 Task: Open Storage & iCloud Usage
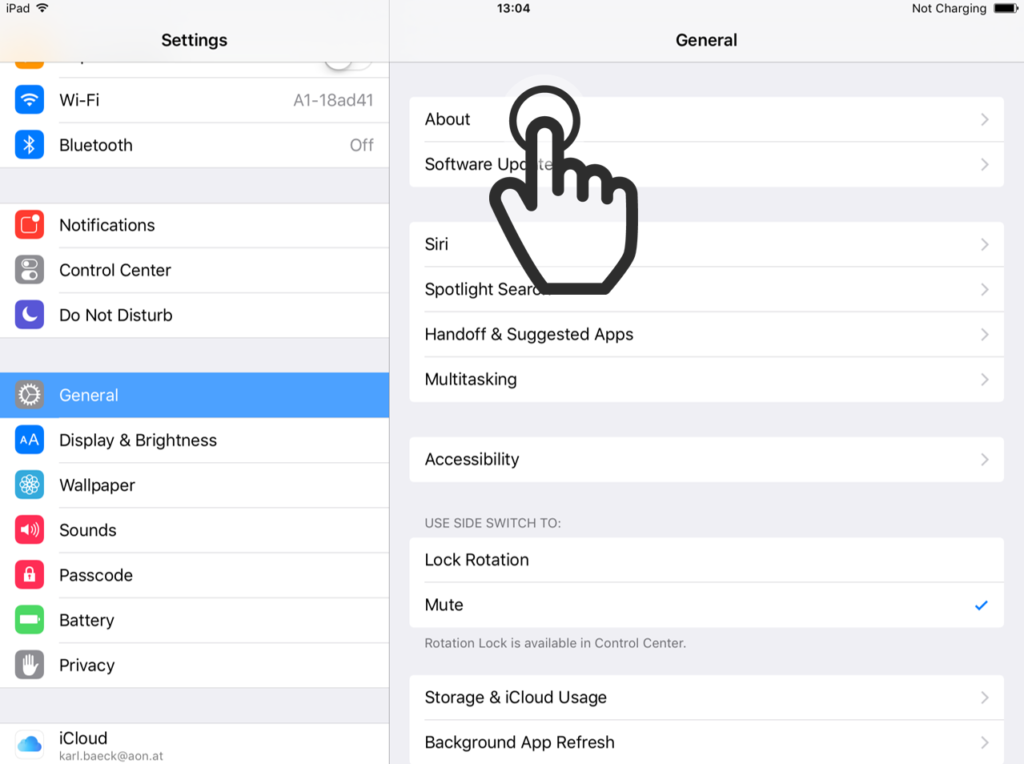click(x=707, y=697)
